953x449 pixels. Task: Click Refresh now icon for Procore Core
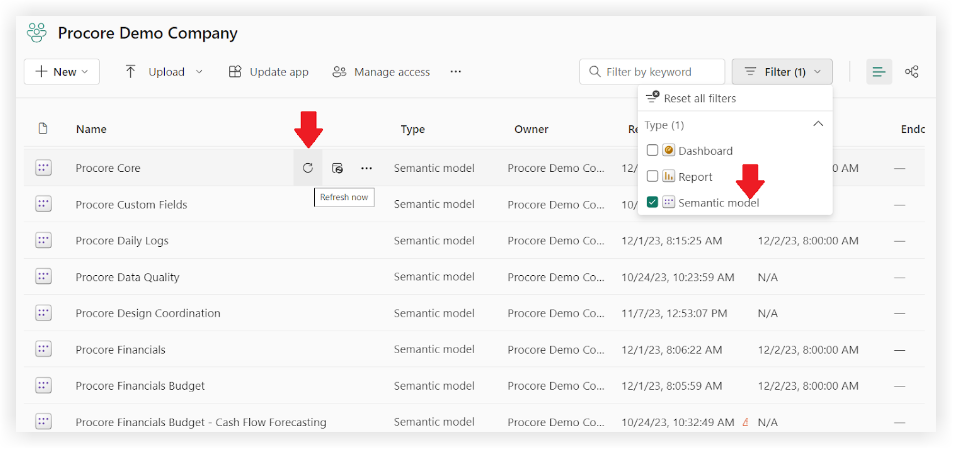pos(308,168)
